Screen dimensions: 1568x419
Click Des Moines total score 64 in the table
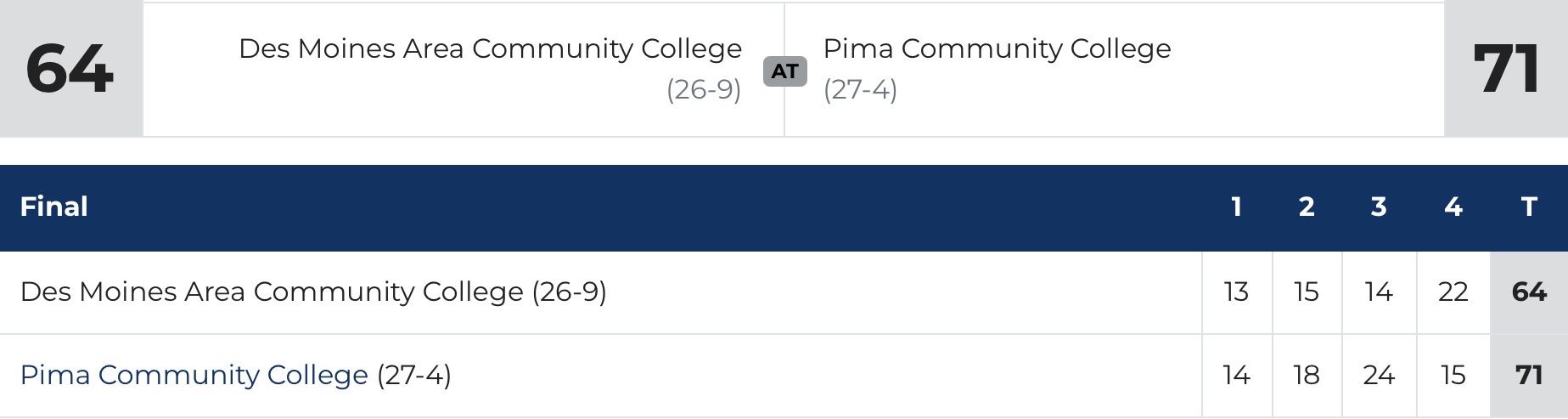(1529, 292)
